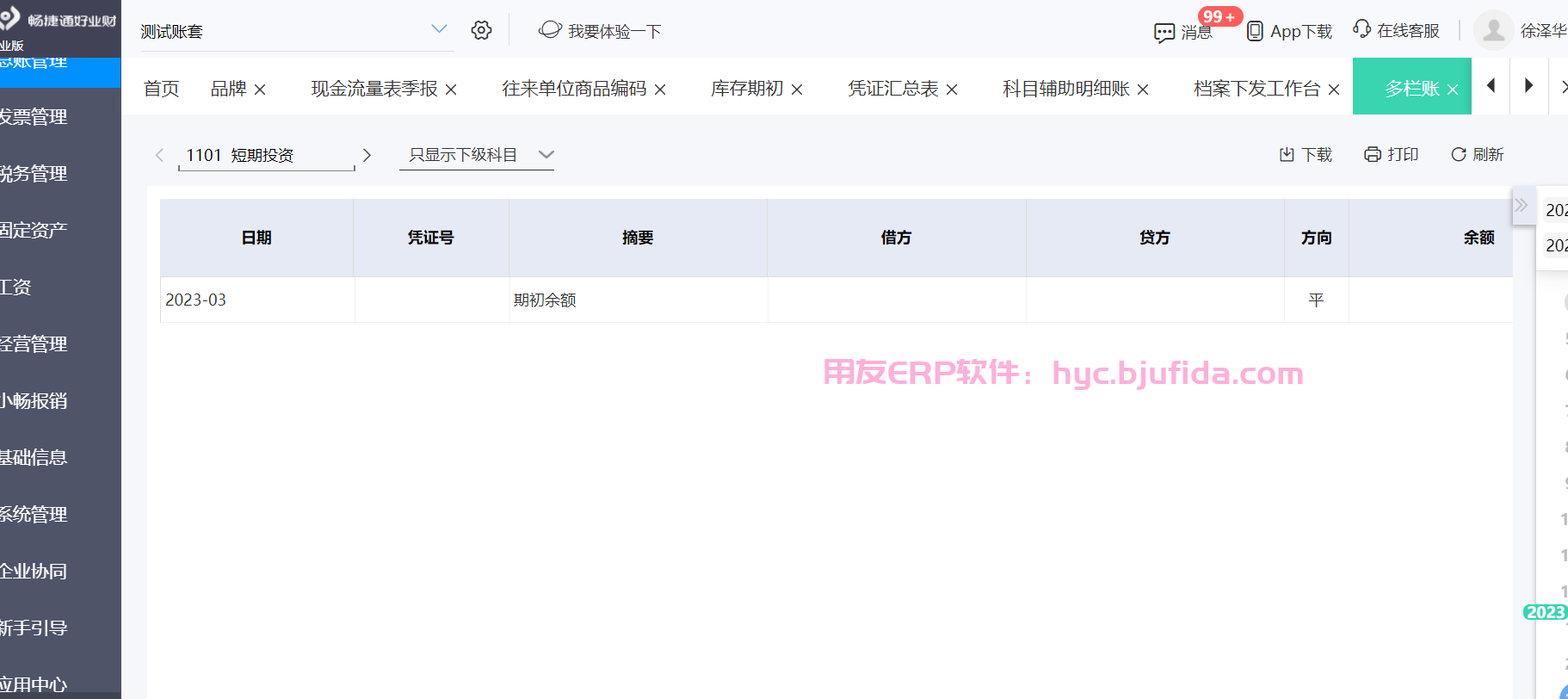Click the 我要体验一下 link text

coord(614,31)
